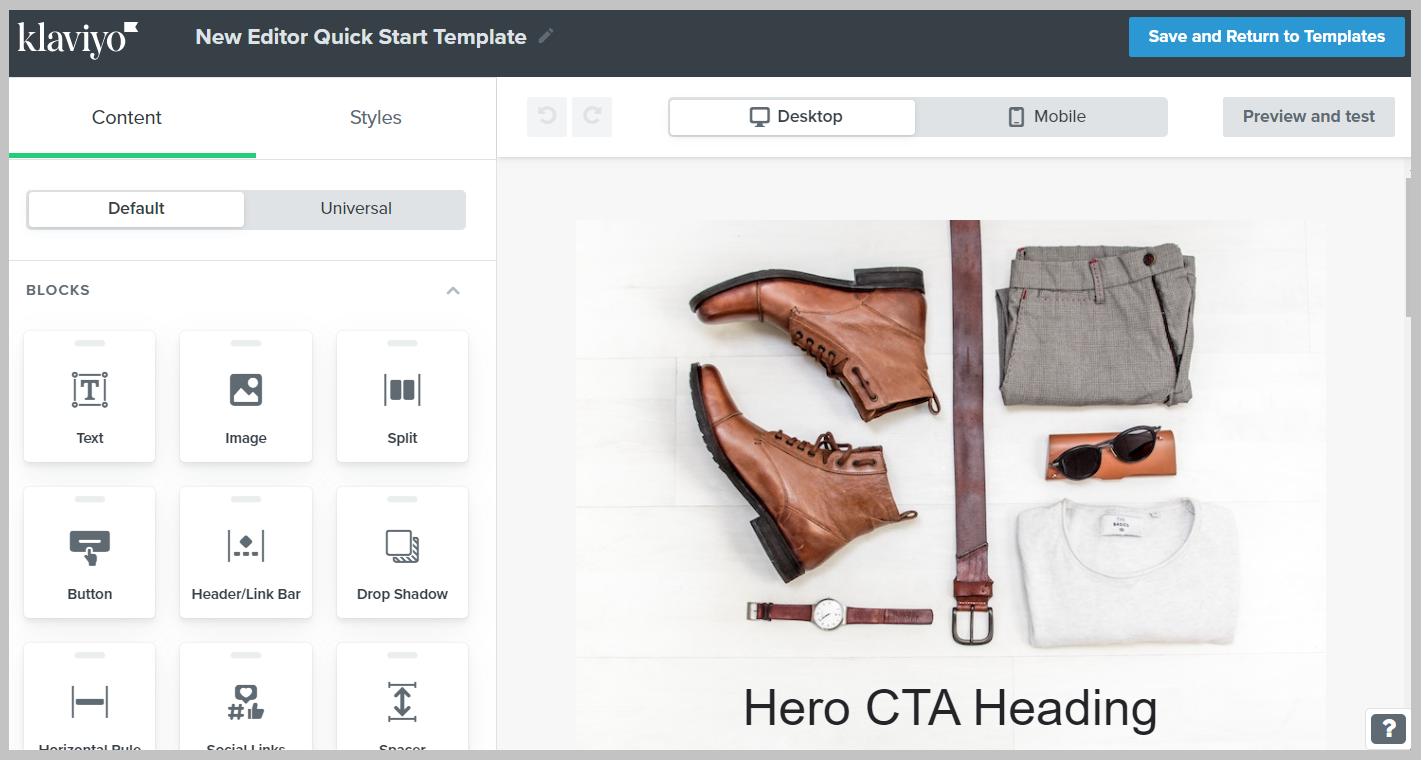The height and width of the screenshot is (760, 1421).
Task: Select the Social Links block
Action: tap(246, 697)
